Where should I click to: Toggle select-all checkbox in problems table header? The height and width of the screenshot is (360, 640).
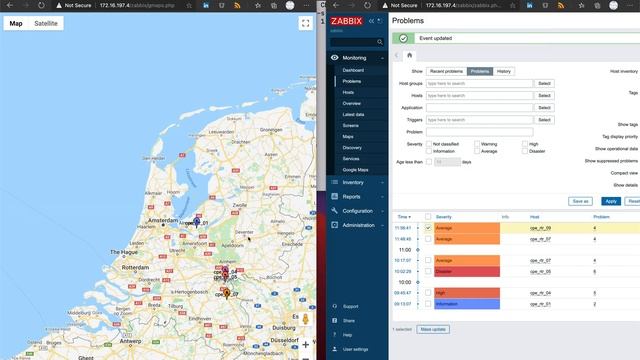coord(428,217)
